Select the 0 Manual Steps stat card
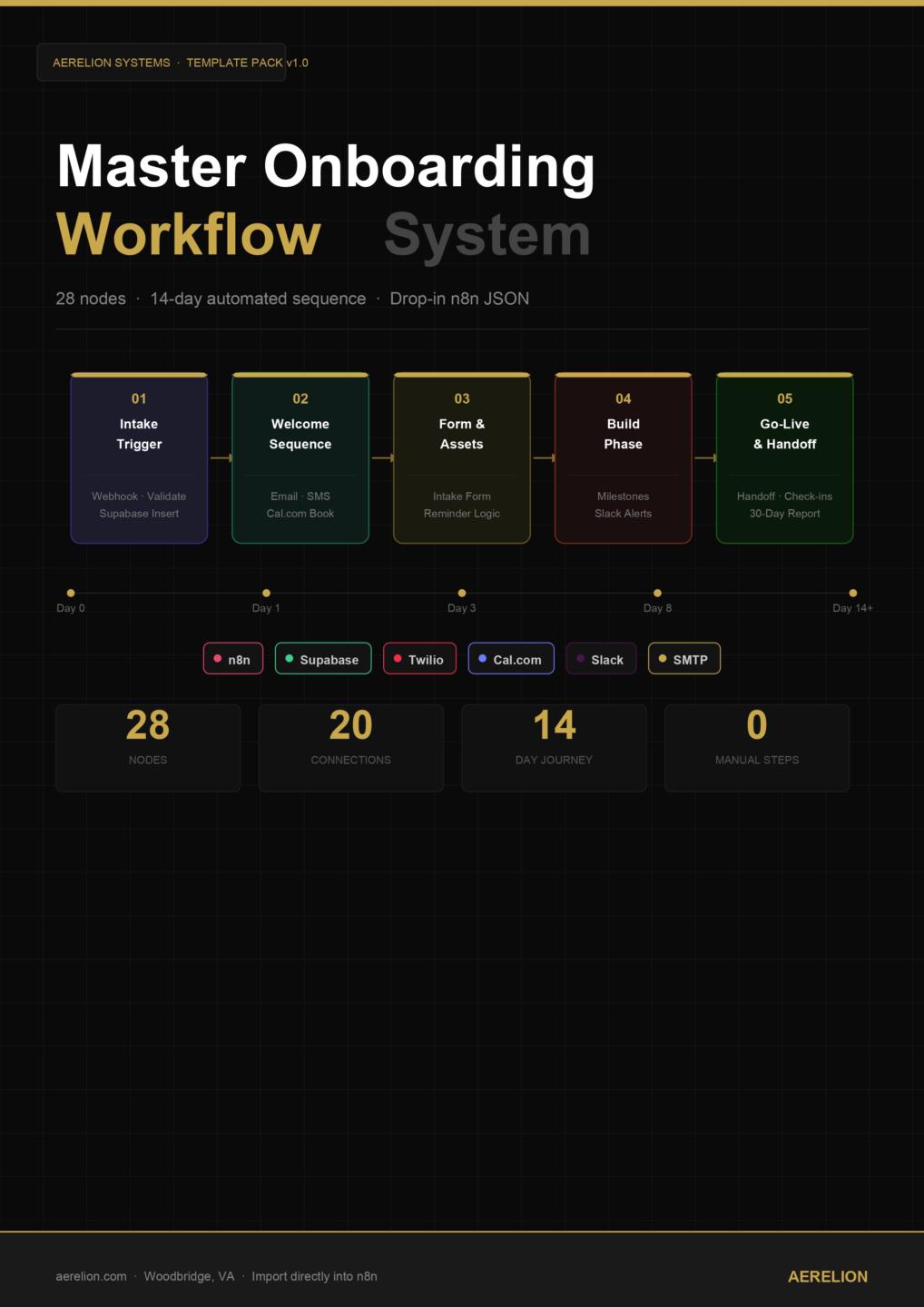This screenshot has height=1307, width=924. pos(757,748)
